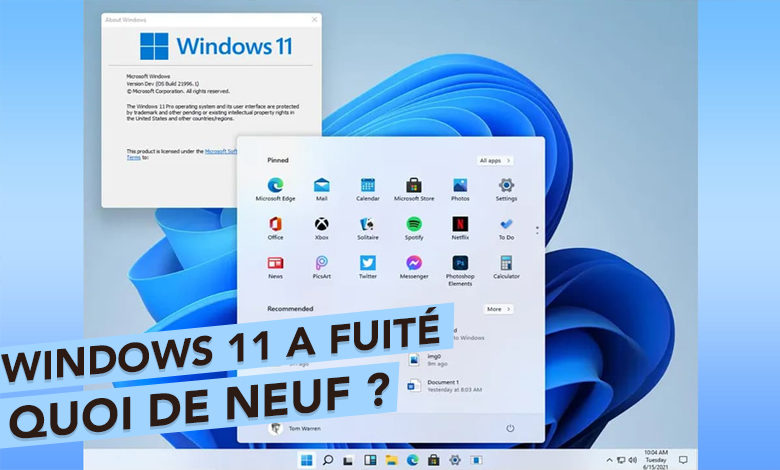Viewport: 780px width, 470px height.
Task: Open Microsoft Edge from pinned apps
Action: [275, 189]
